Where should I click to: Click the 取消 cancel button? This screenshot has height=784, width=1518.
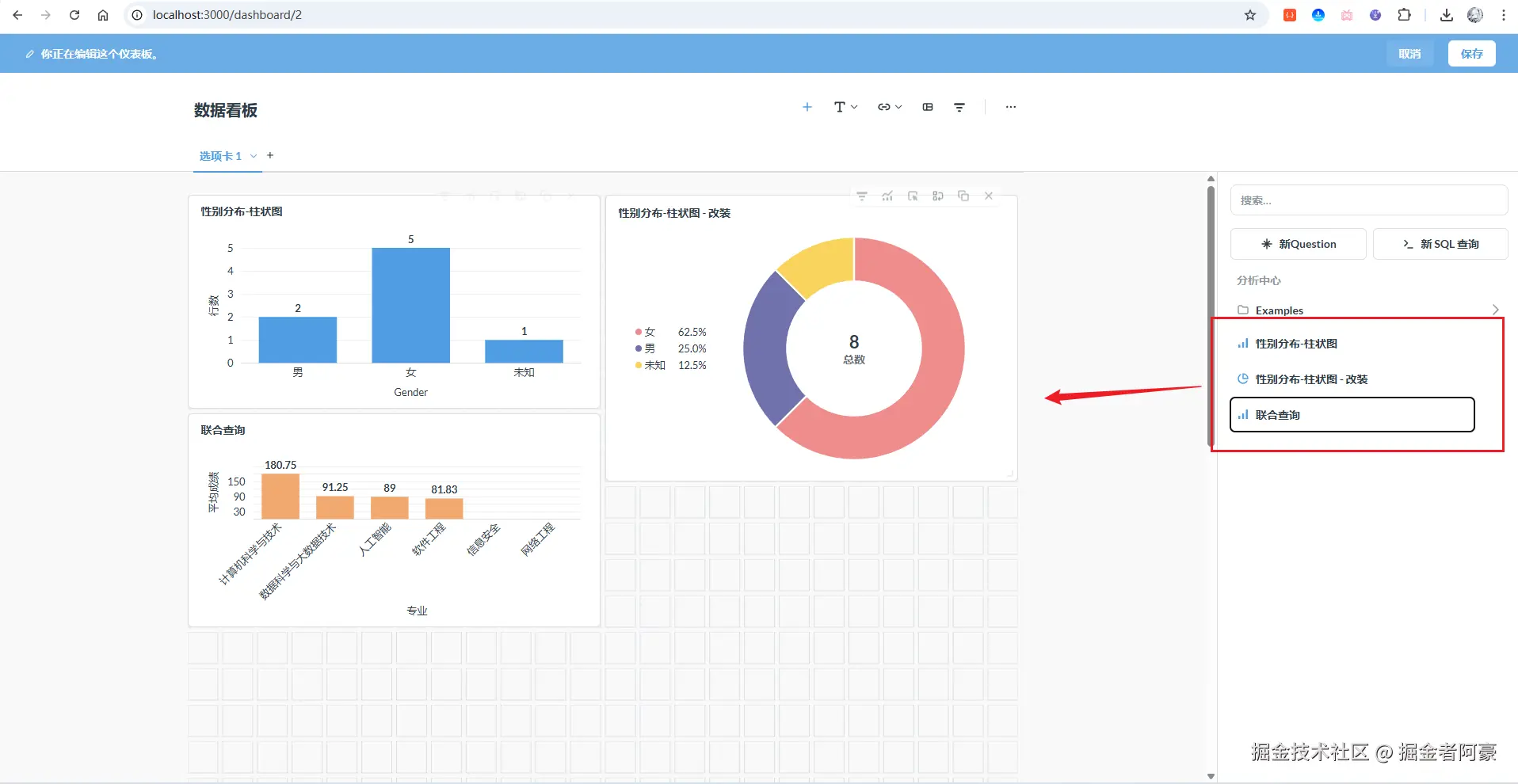click(x=1409, y=54)
